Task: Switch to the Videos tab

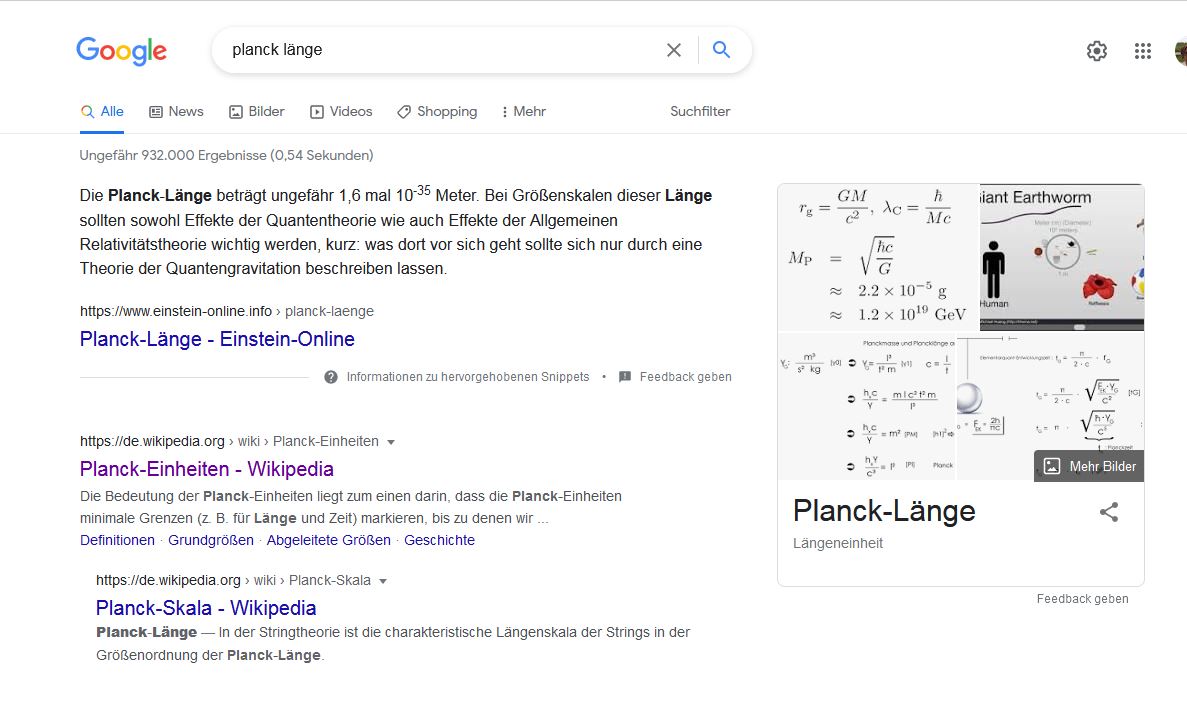Action: point(341,112)
